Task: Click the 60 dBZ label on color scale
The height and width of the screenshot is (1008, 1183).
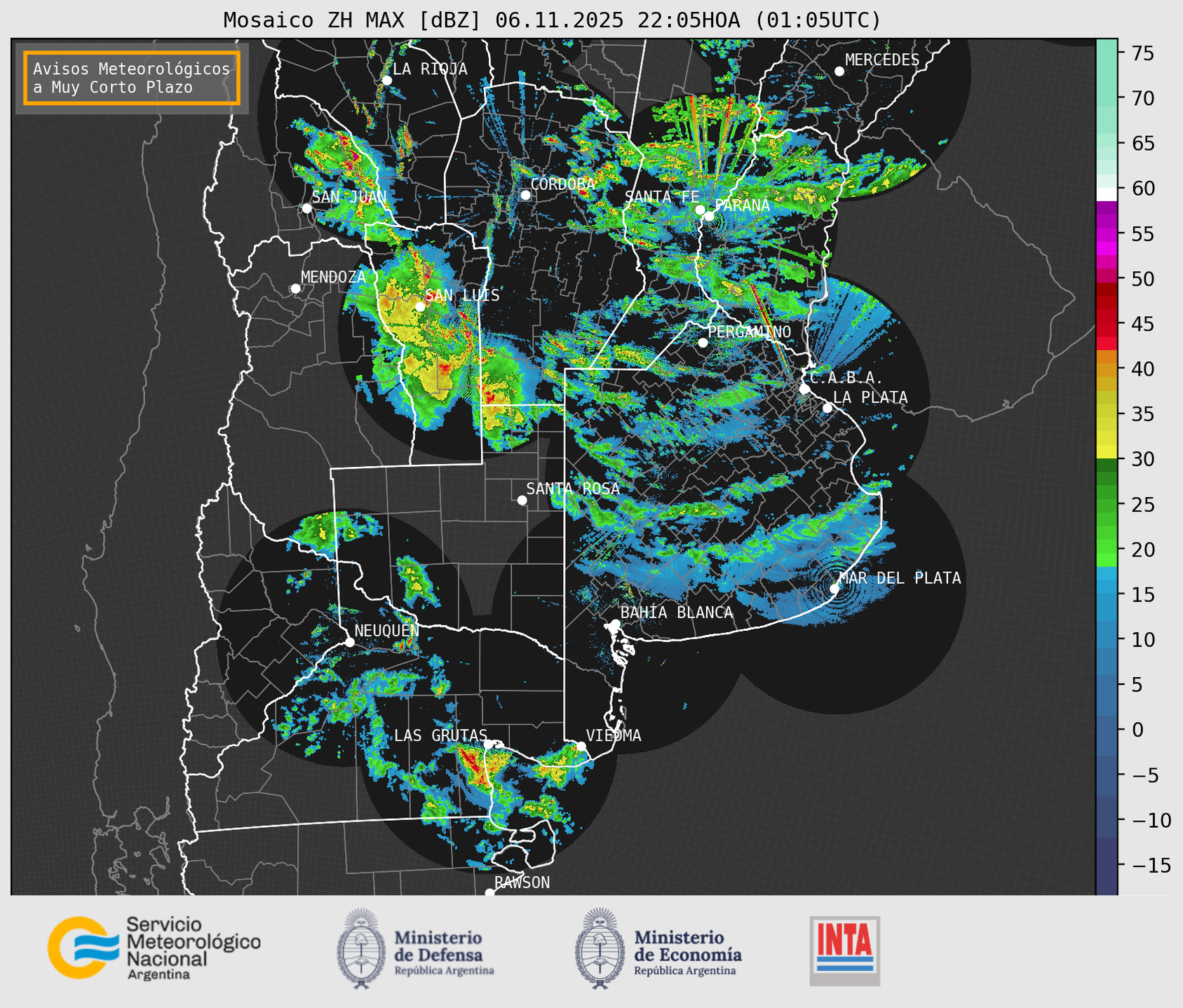Action: [1142, 189]
